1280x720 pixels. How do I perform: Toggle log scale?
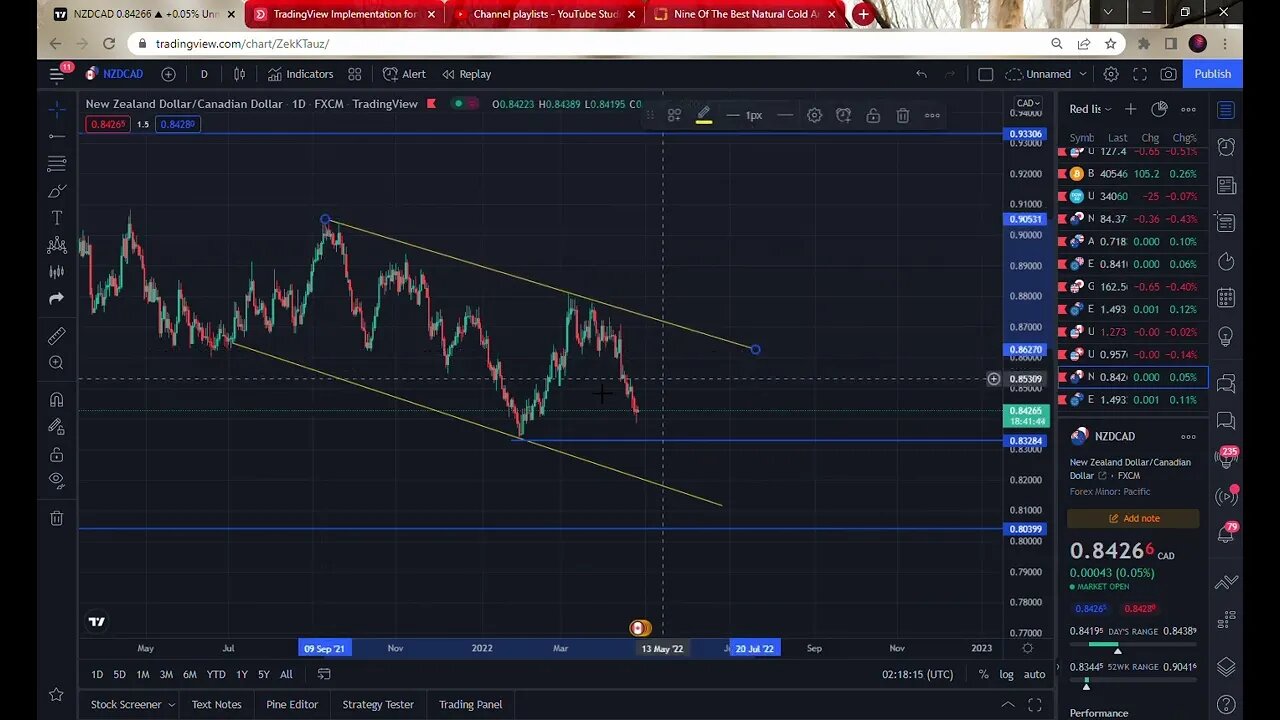coord(1006,674)
